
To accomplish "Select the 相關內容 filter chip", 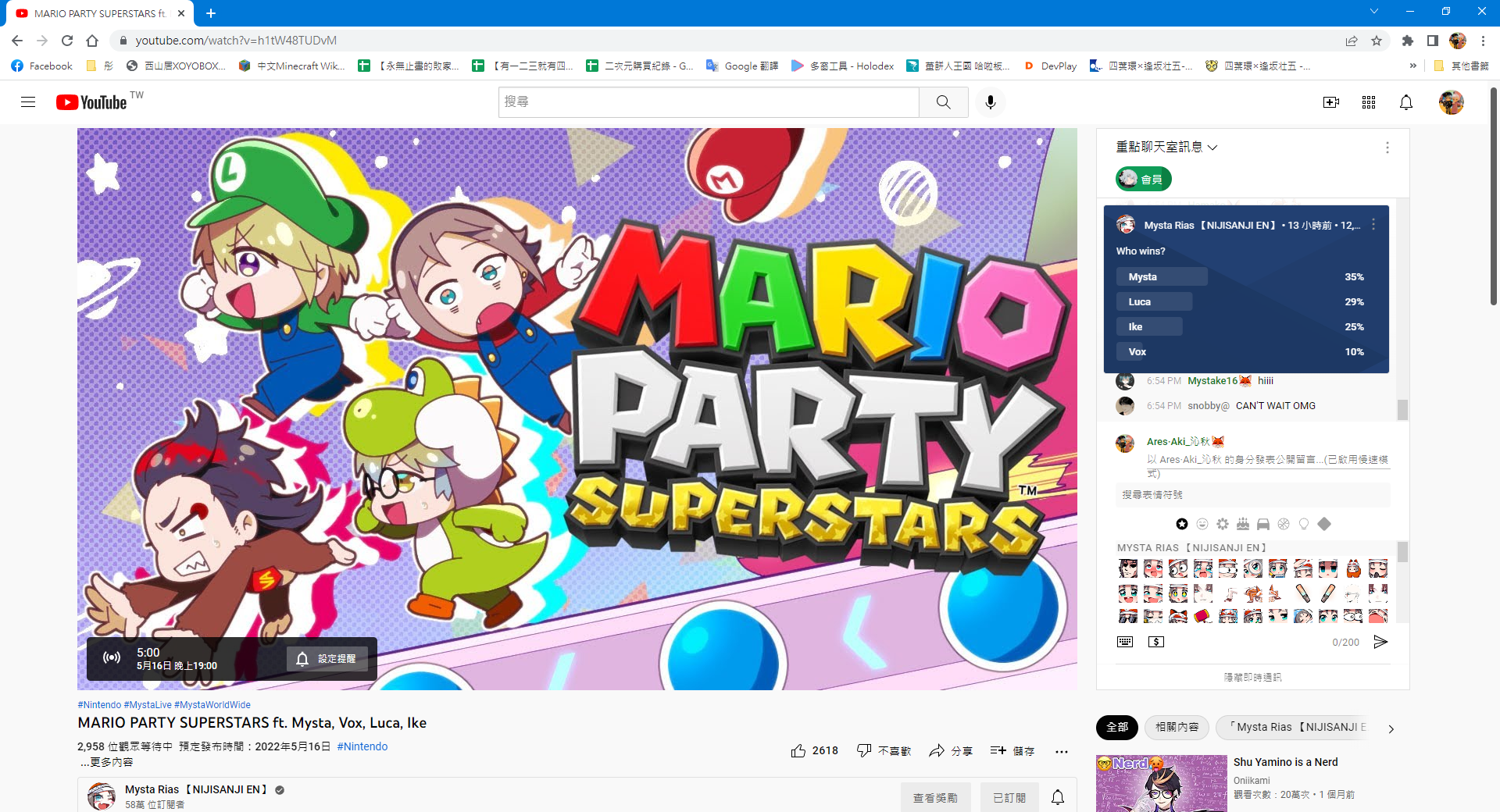I will [x=1177, y=727].
